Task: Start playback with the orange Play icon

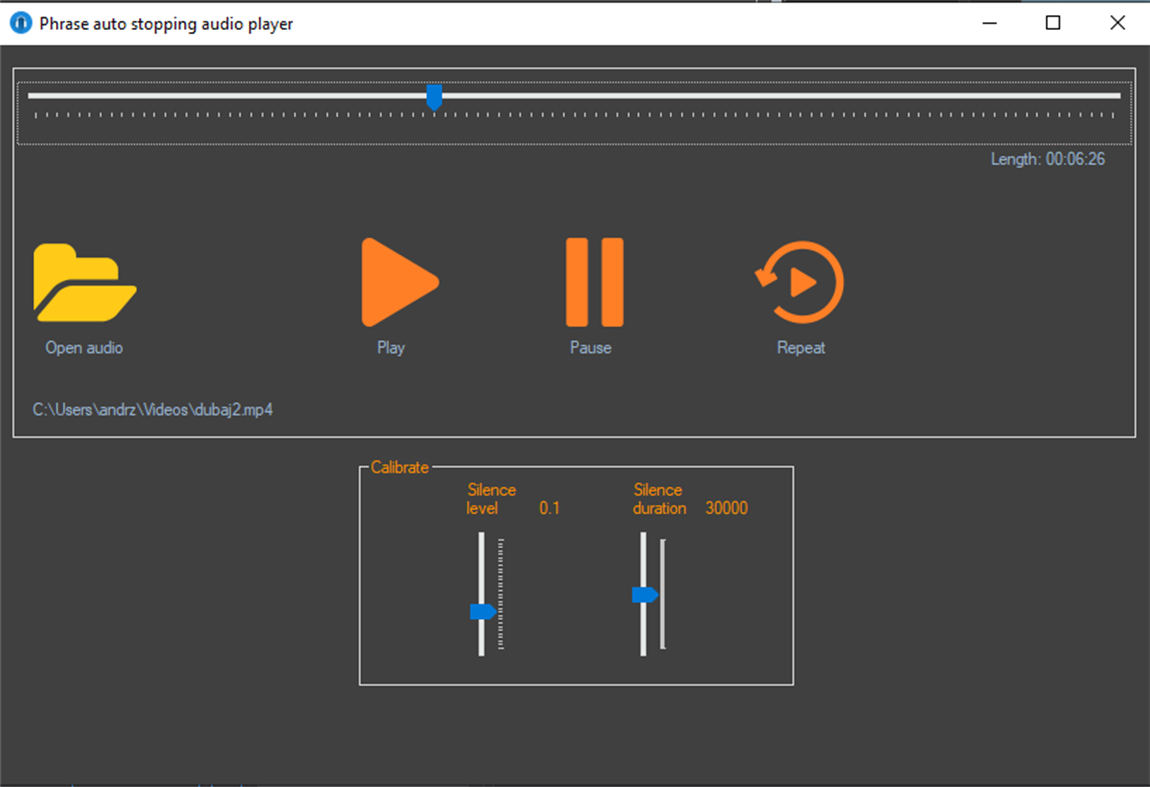Action: coord(398,283)
